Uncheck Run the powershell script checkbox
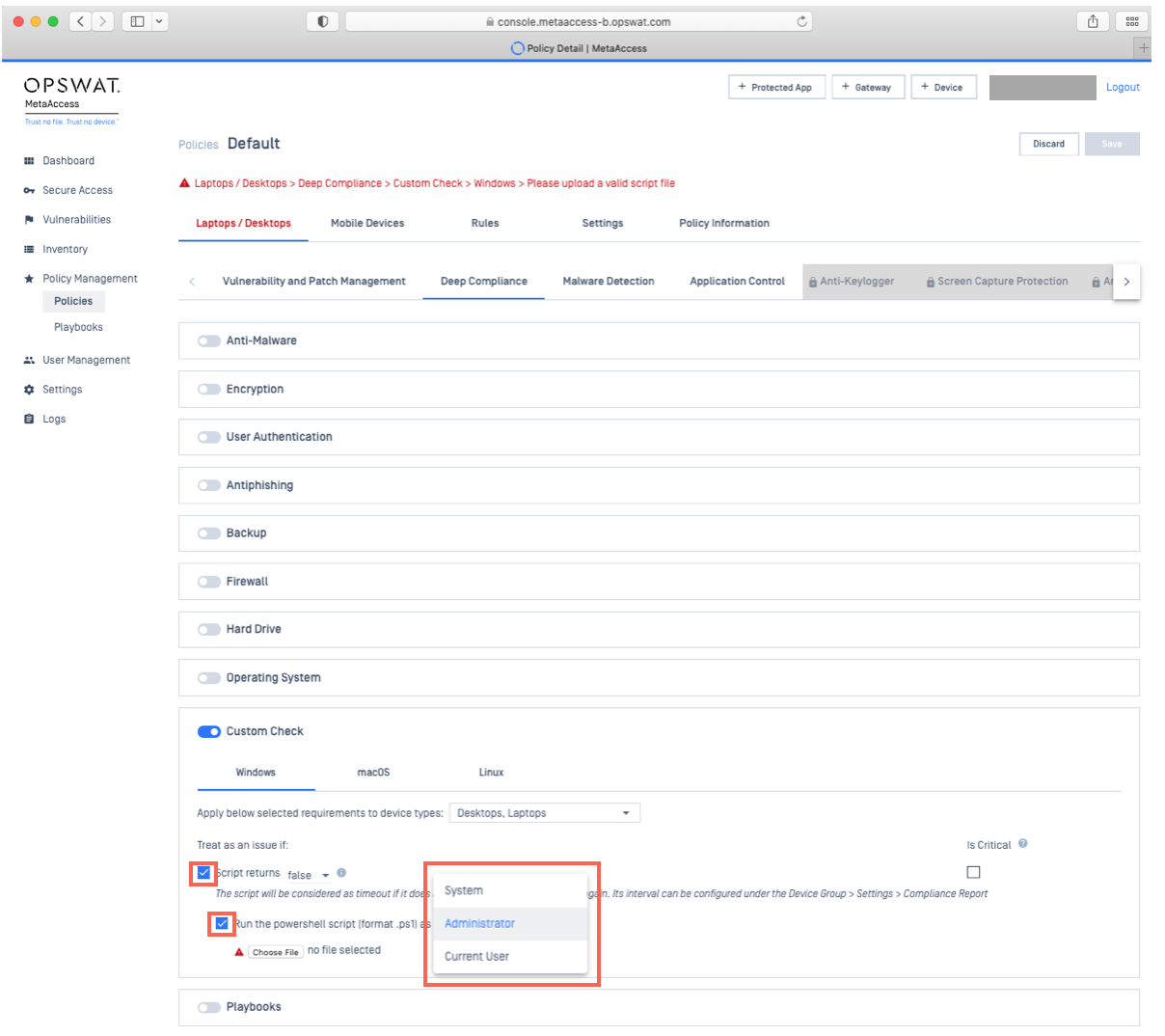Image resolution: width=1165 pixels, height=1036 pixels. point(222,924)
